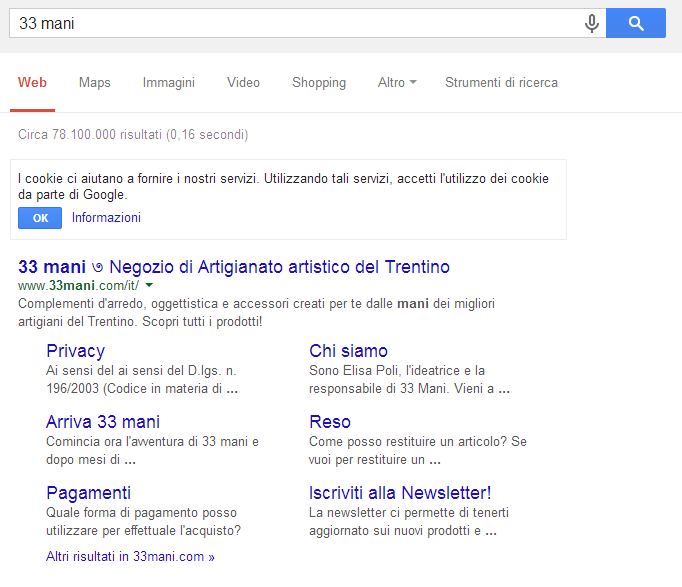Click the snippet starting 'Complementi d'arredo, oggettistica'
The width and height of the screenshot is (682, 587).
tap(257, 312)
